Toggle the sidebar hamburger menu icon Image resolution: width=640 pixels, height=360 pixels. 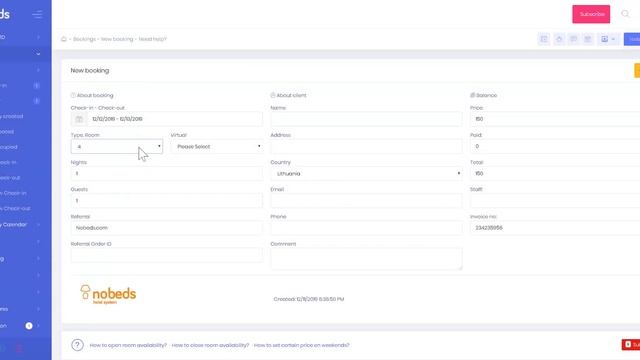[x=37, y=15]
